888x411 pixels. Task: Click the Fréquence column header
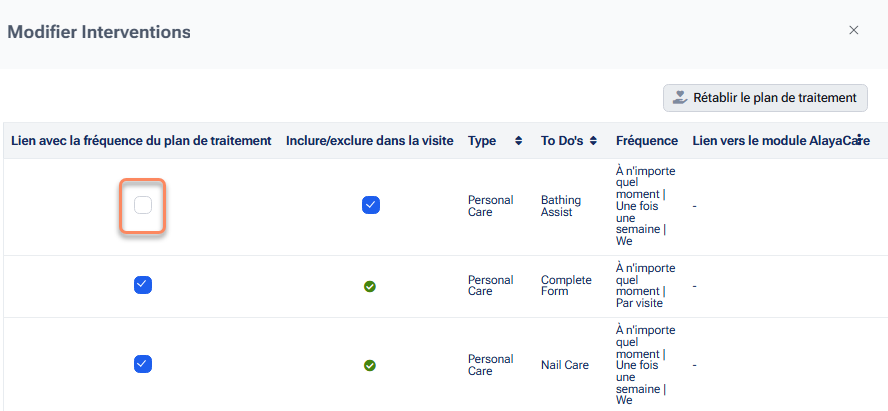pyautogui.click(x=647, y=141)
